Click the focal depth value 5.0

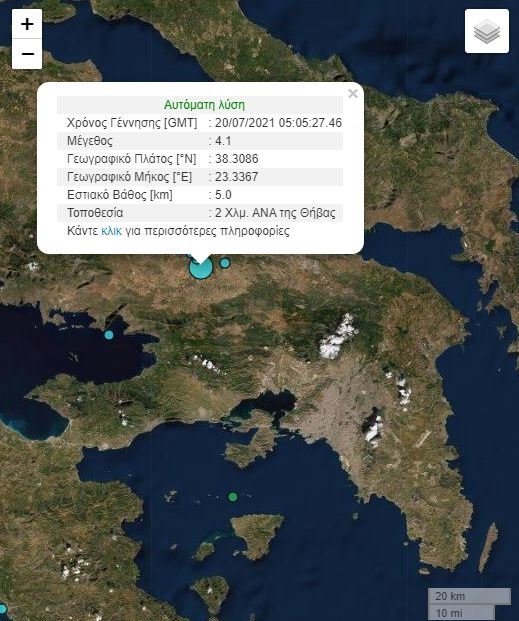pyautogui.click(x=223, y=195)
